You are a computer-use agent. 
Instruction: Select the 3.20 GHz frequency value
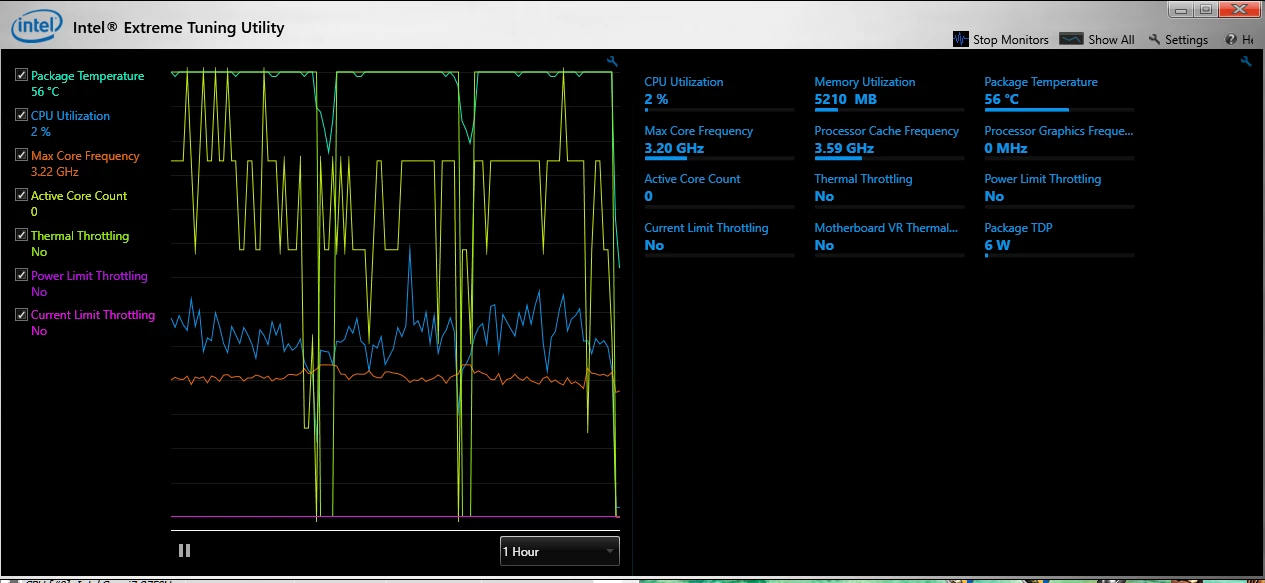click(x=674, y=148)
